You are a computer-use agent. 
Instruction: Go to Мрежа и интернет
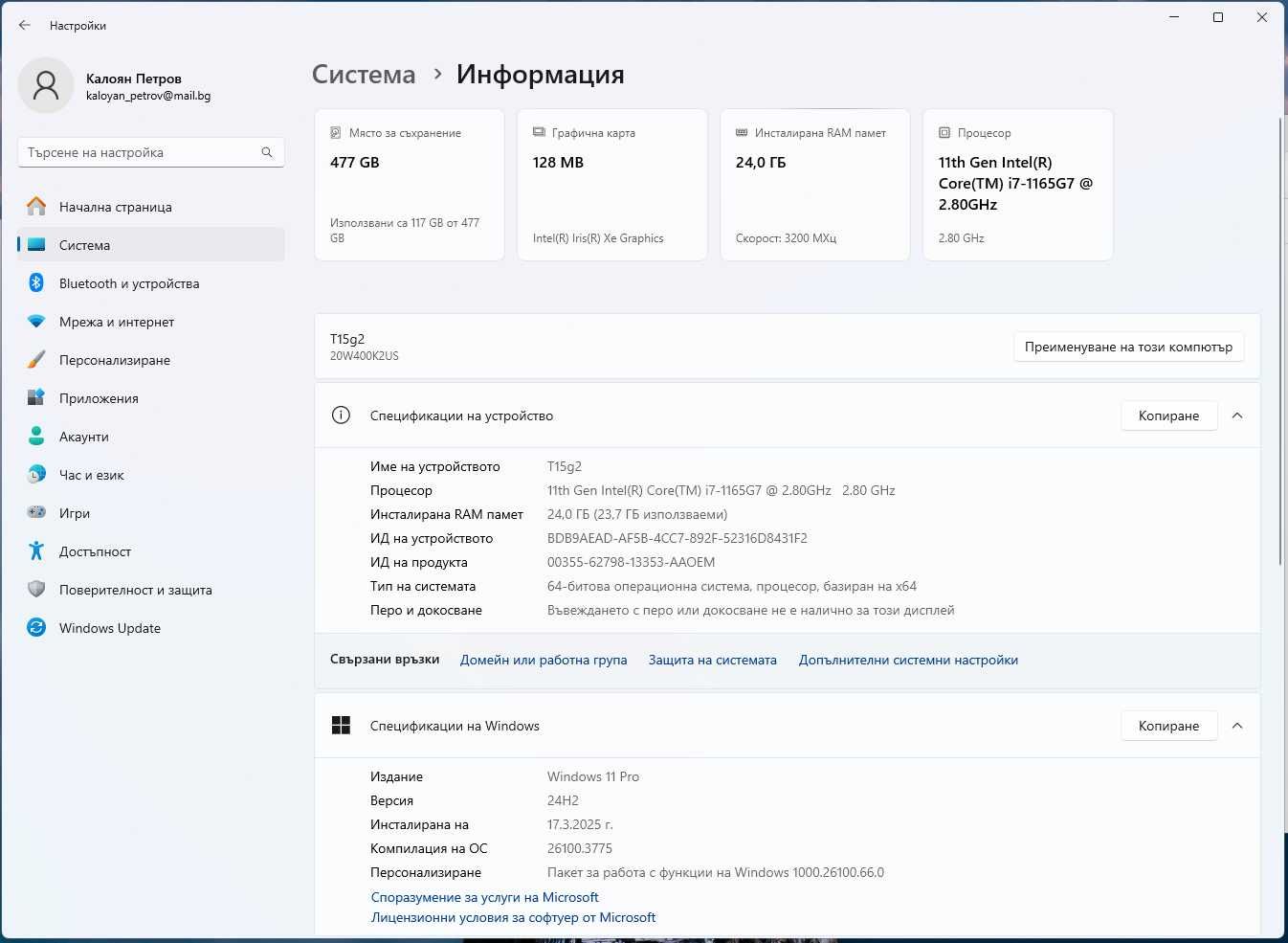click(151, 322)
